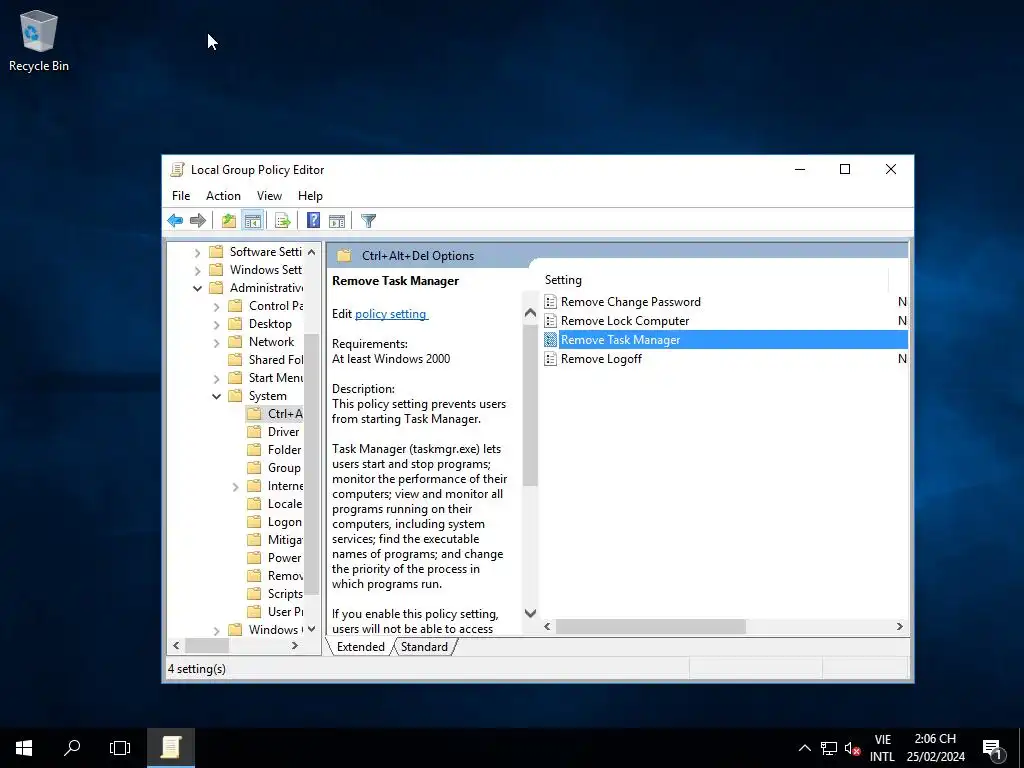Open the Help menu
This screenshot has height=768, width=1024.
(310, 196)
